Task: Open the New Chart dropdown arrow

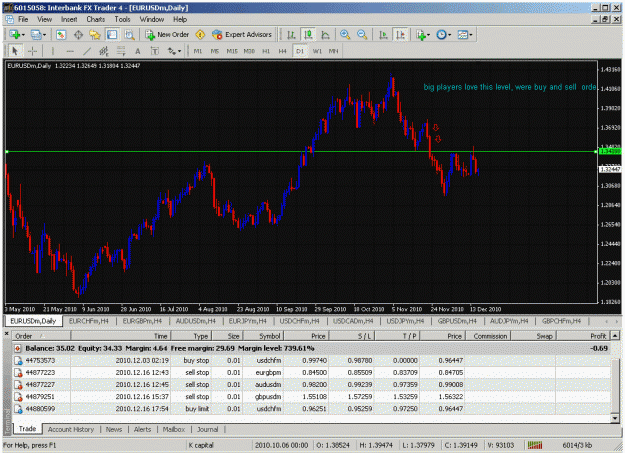Action: [23, 35]
